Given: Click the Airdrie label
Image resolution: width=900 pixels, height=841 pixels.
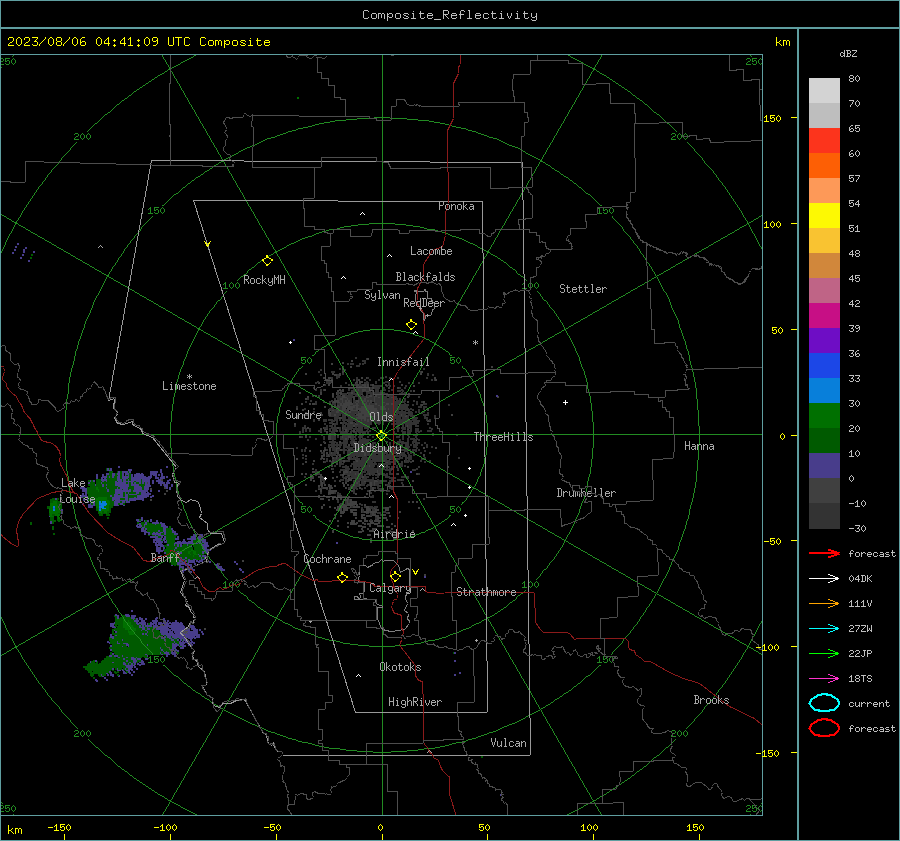Looking at the screenshot, I should point(394,534).
